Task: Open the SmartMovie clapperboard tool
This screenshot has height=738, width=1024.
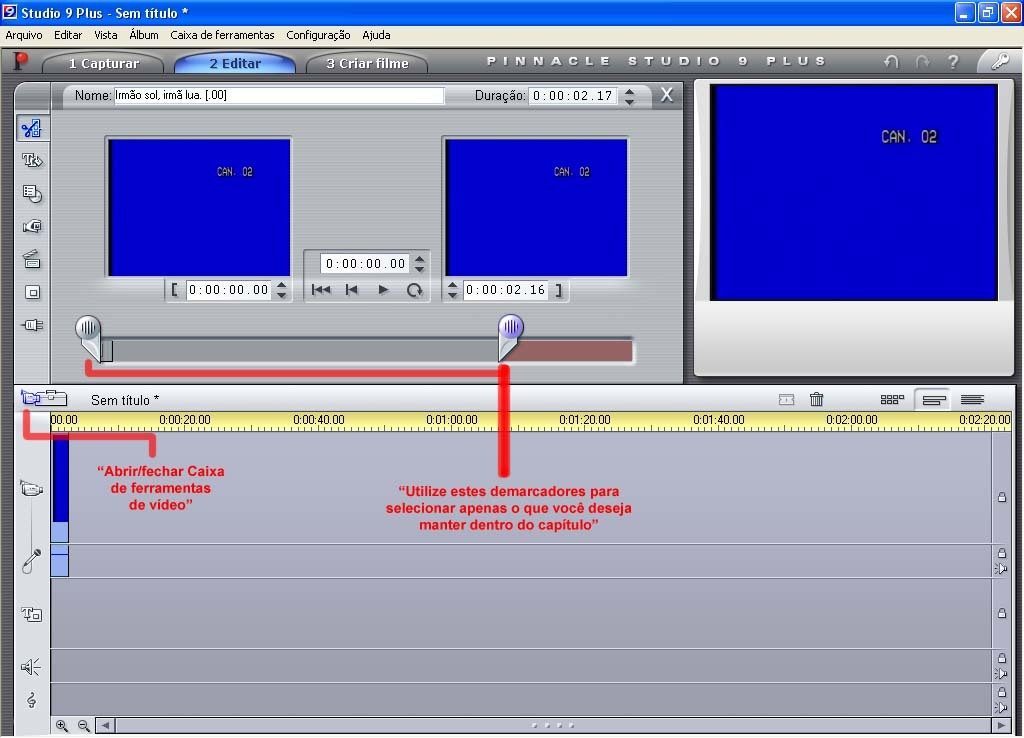Action: point(31,259)
